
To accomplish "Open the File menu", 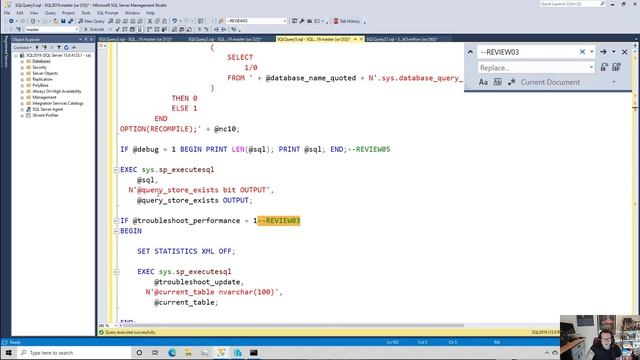I will click(x=7, y=13).
